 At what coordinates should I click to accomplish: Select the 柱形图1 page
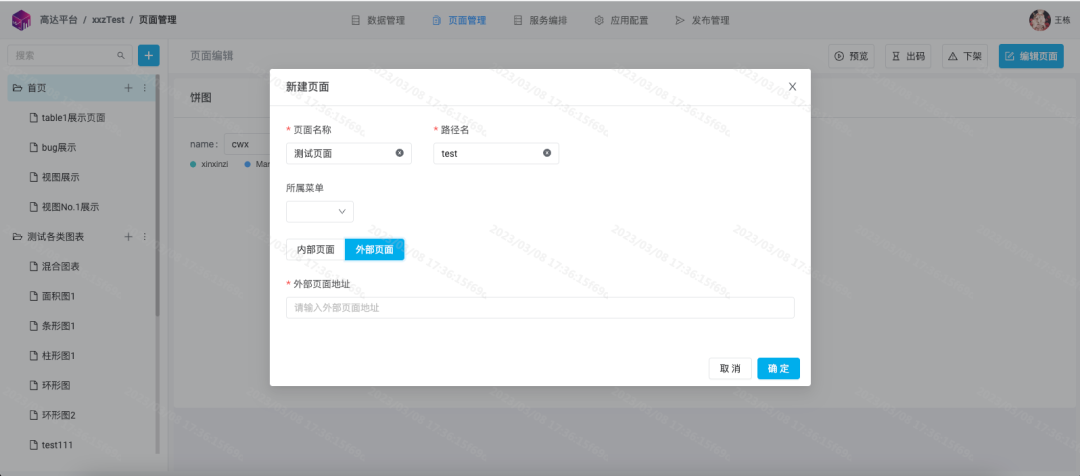[58, 356]
